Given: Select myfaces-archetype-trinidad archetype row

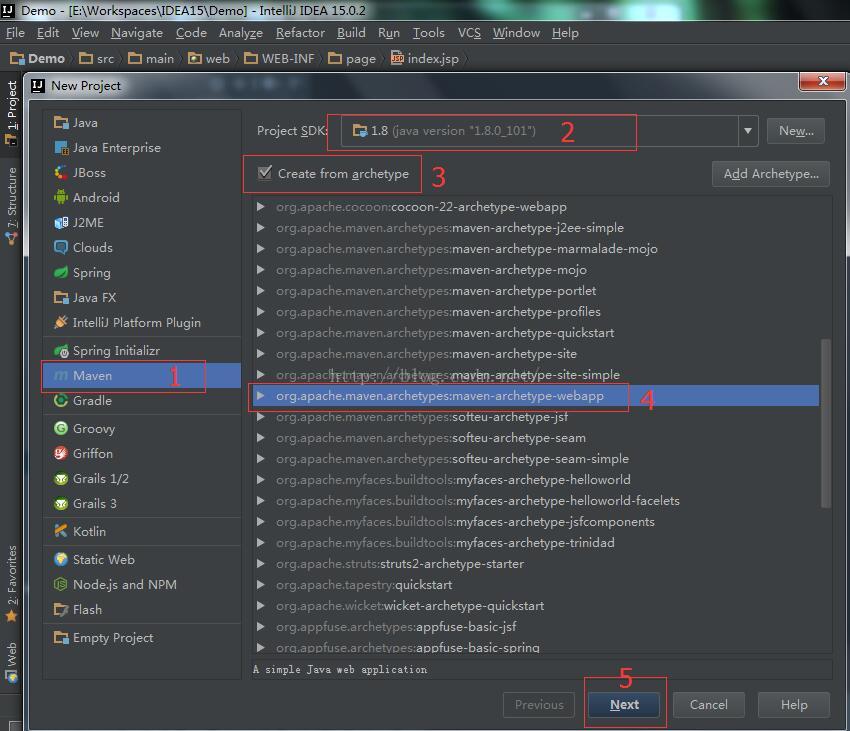Looking at the screenshot, I should [536, 543].
